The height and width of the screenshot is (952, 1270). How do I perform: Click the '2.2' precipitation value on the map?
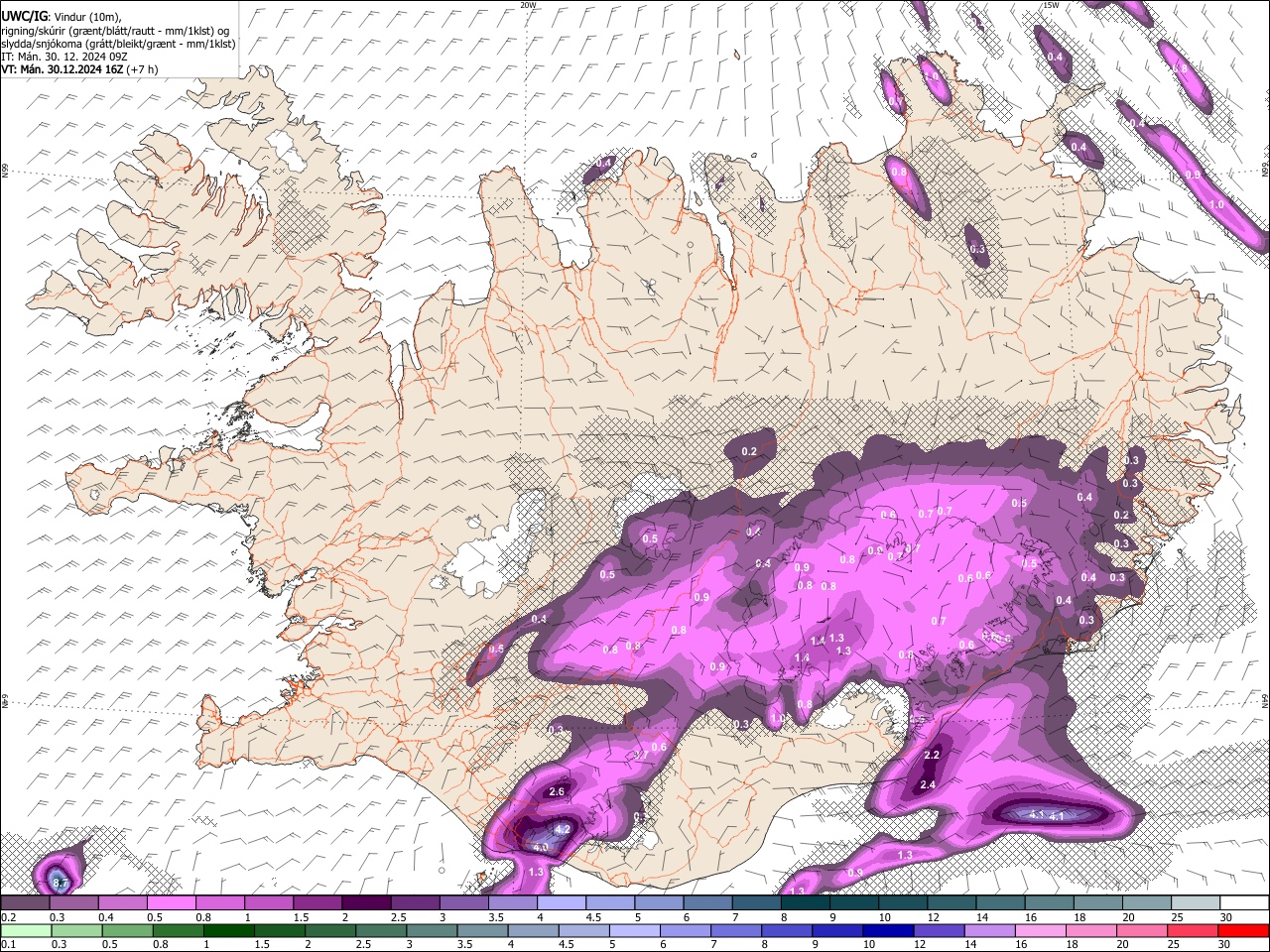(932, 755)
